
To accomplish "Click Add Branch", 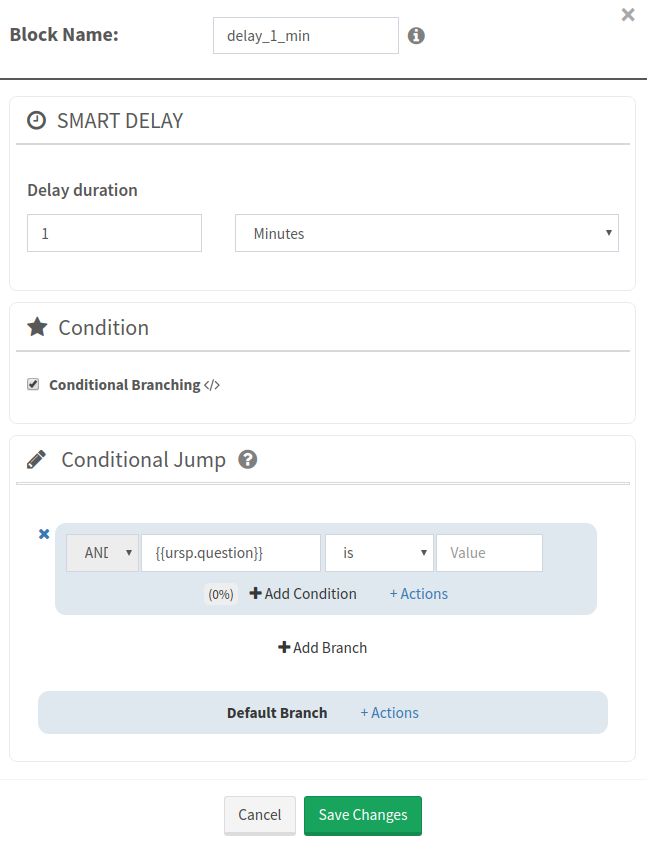I will pyautogui.click(x=323, y=648).
